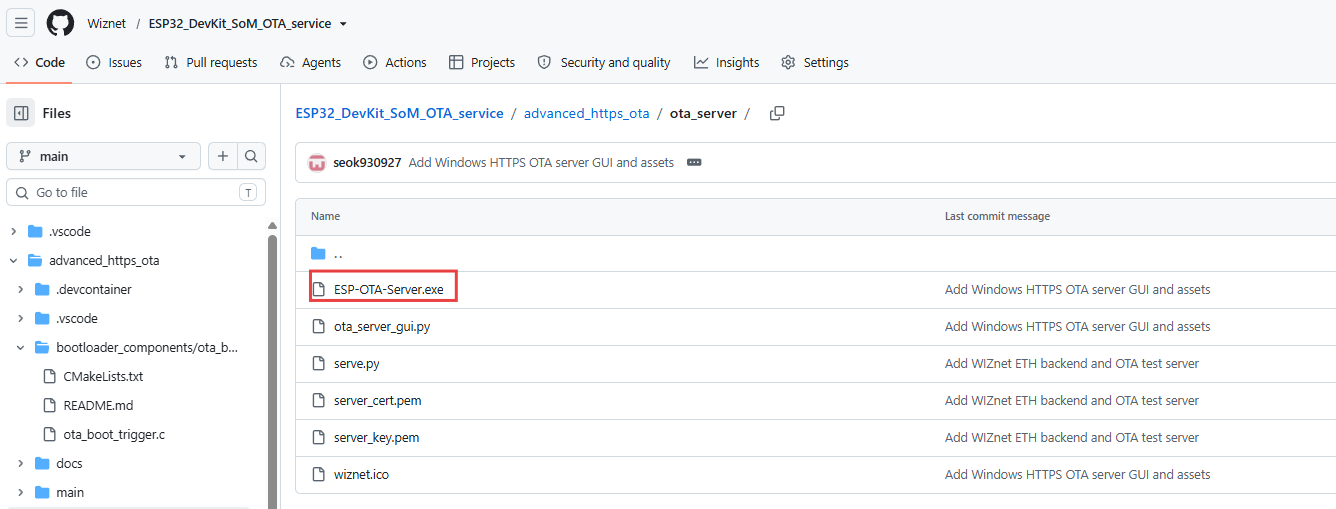Collapse bootloader_components/ota_b... folder chevron
Screen dimensions: 1336x509
(x=21, y=347)
